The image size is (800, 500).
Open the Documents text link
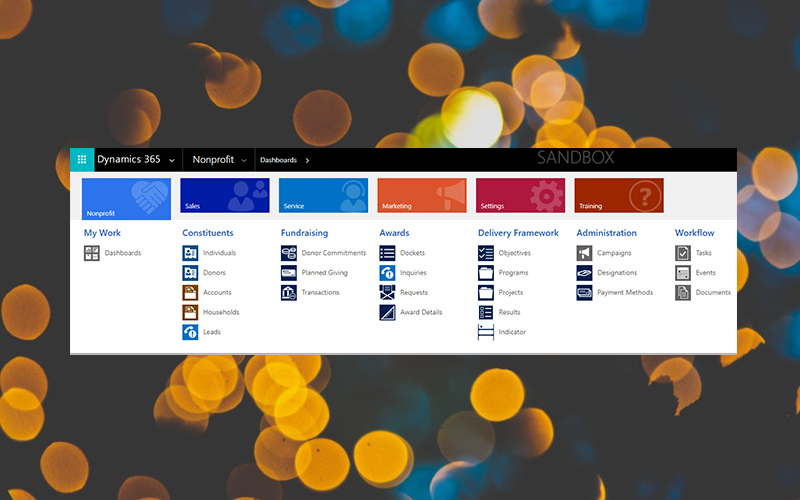(x=713, y=292)
